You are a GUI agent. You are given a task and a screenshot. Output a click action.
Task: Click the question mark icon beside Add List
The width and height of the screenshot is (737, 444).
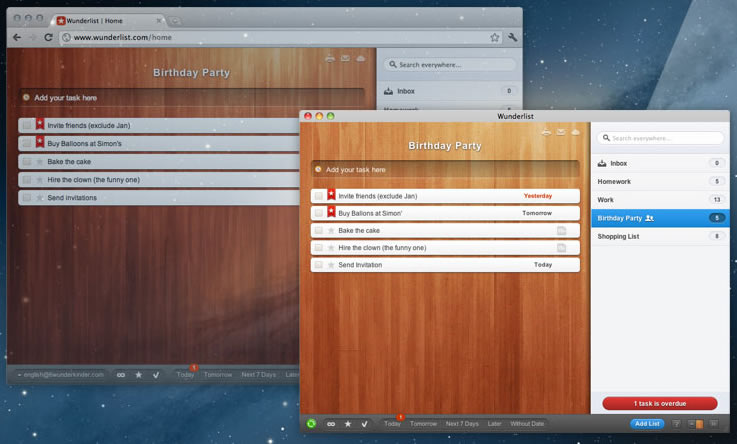[x=676, y=424]
